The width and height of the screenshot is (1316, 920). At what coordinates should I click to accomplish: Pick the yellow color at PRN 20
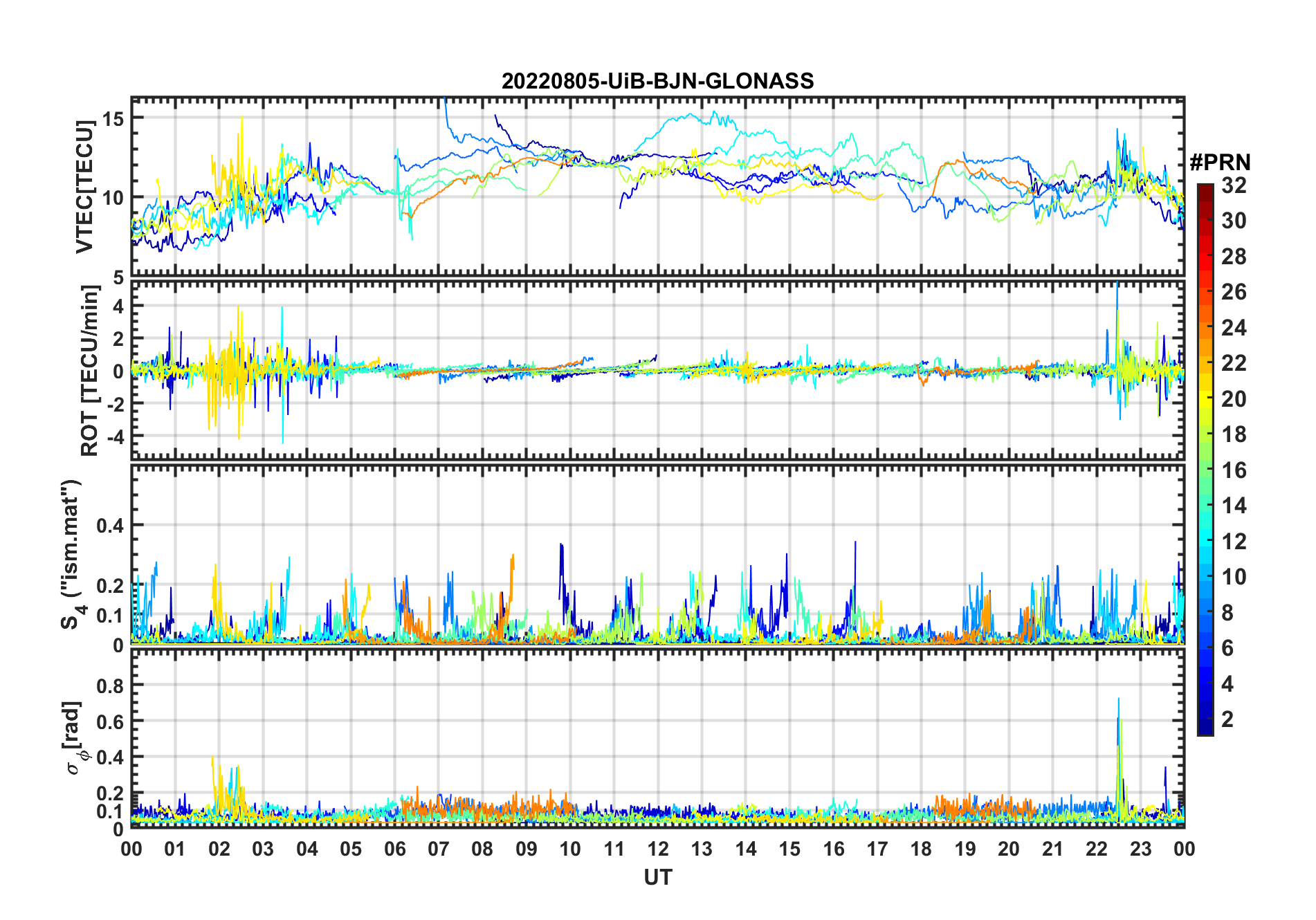coord(1205,399)
